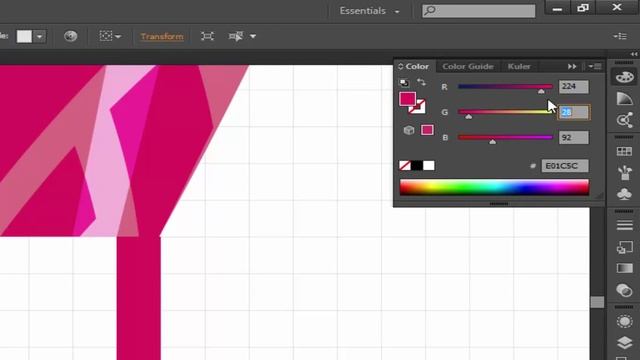The height and width of the screenshot is (360, 640).
Task: Click the Recolor Artwork icon
Action: [71, 36]
